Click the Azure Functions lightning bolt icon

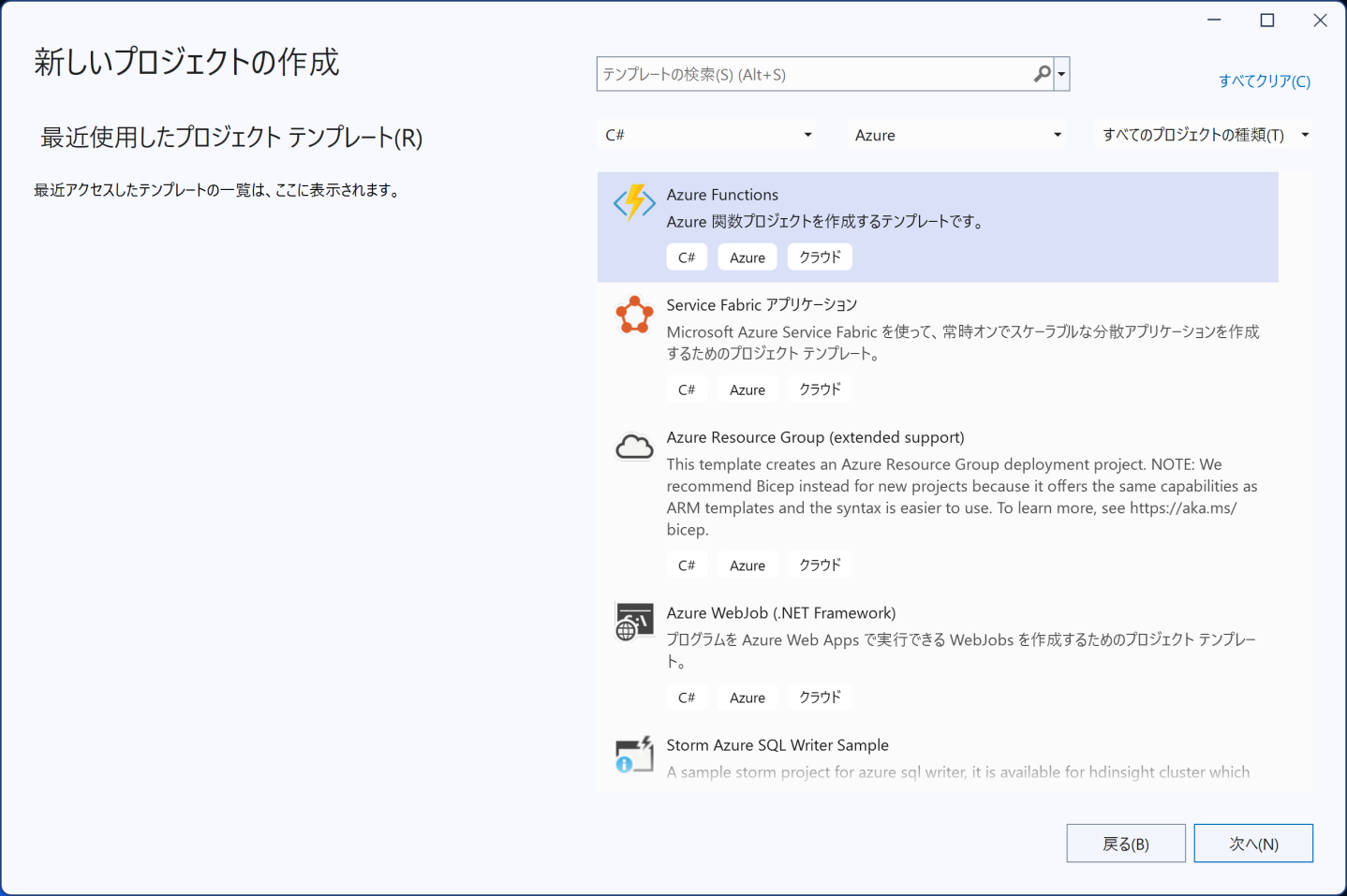tap(634, 202)
